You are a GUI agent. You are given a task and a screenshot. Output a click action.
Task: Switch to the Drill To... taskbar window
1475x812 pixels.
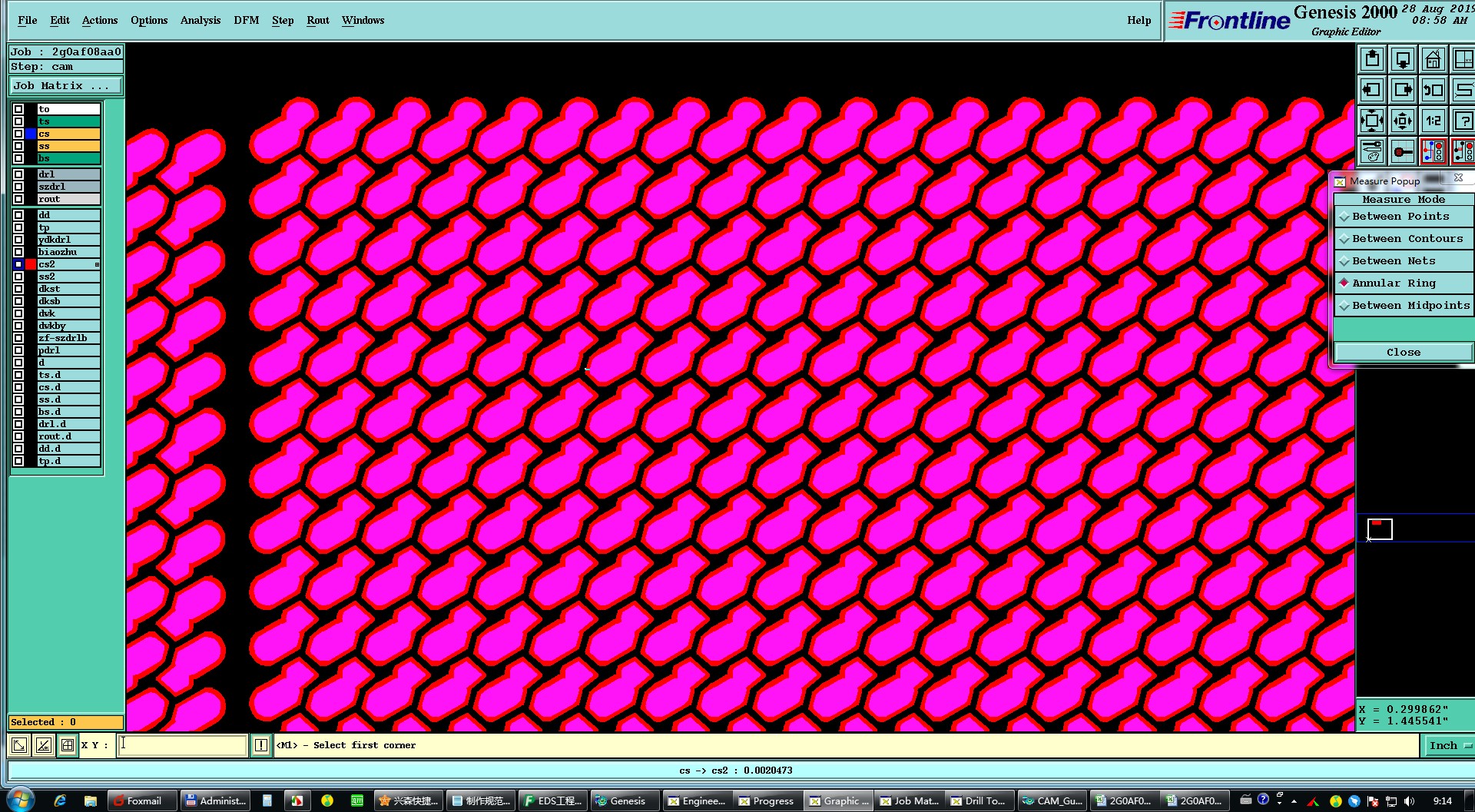click(x=979, y=800)
